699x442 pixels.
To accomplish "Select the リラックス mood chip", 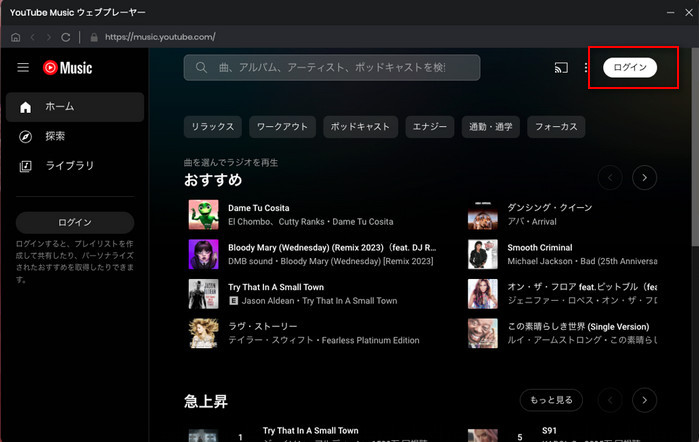I will click(213, 127).
